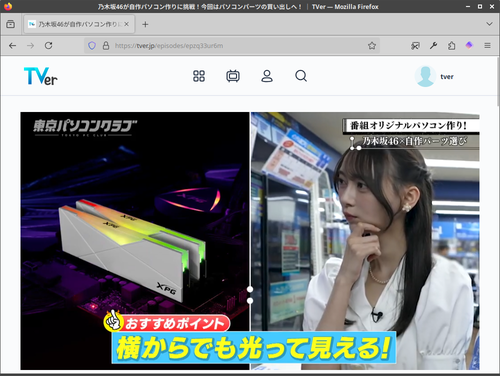The width and height of the screenshot is (500, 376).
Task: Open the TVer search magnifier icon
Action: (x=301, y=76)
